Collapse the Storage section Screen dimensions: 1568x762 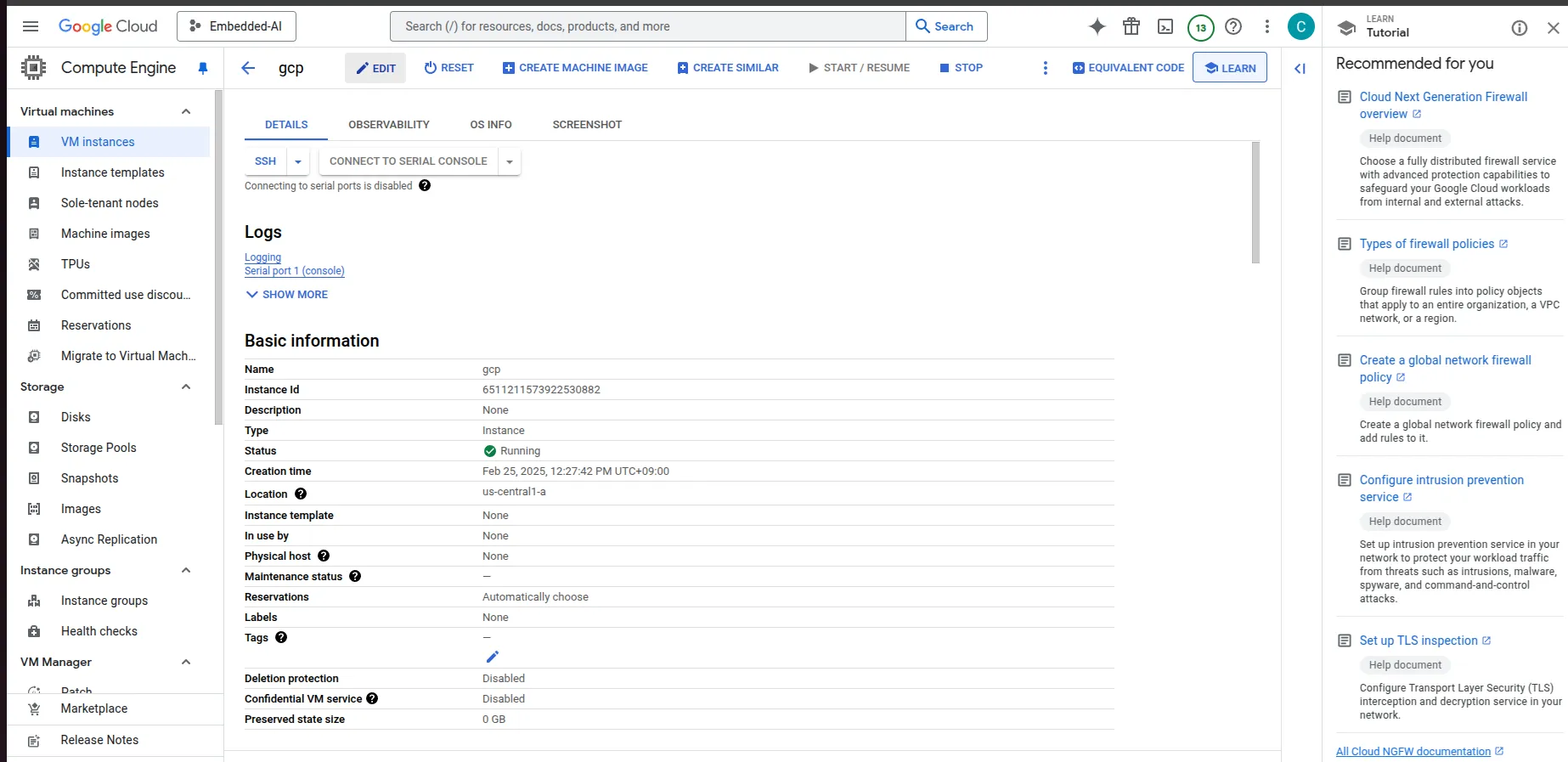tap(186, 387)
